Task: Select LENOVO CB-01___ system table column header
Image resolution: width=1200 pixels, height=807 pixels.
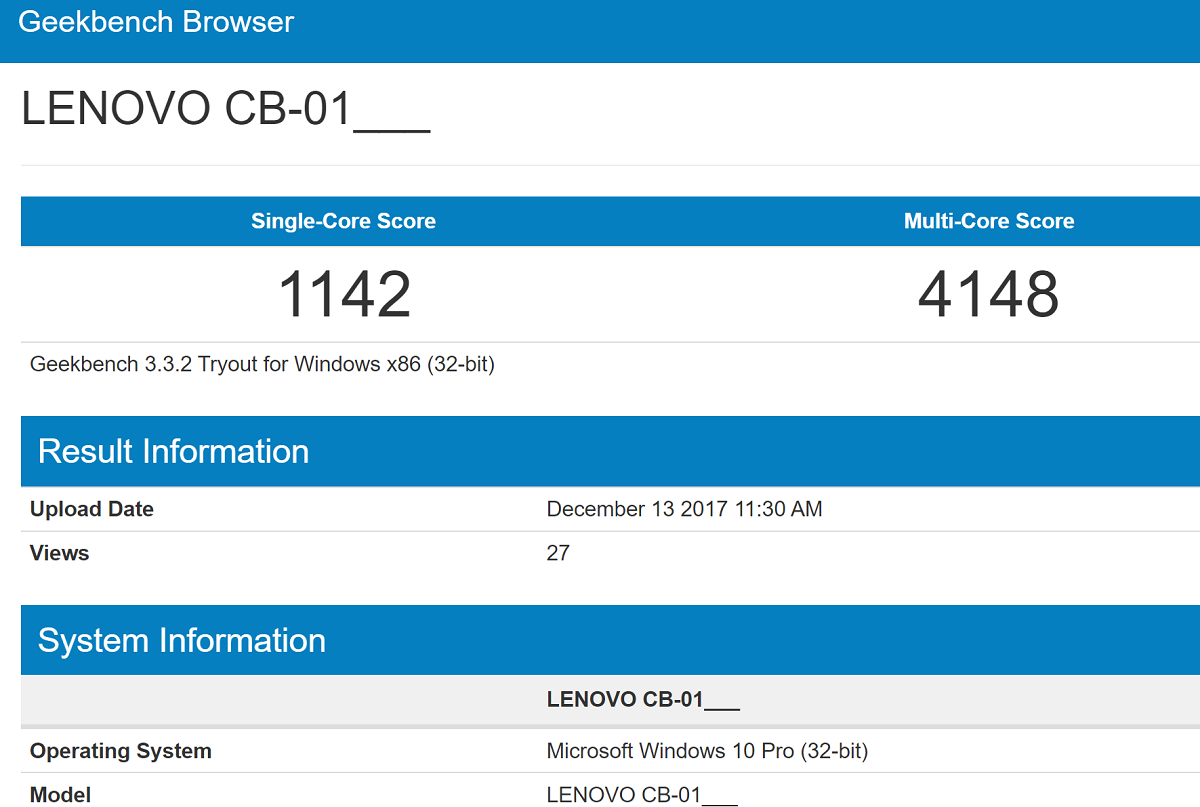Action: click(x=643, y=700)
